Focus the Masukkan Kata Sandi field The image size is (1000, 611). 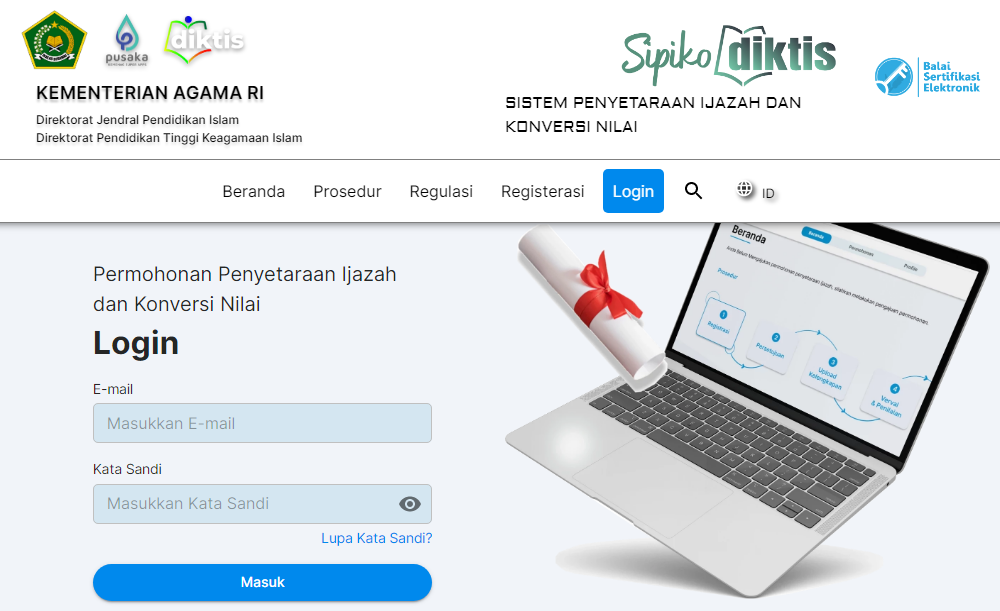click(x=262, y=504)
